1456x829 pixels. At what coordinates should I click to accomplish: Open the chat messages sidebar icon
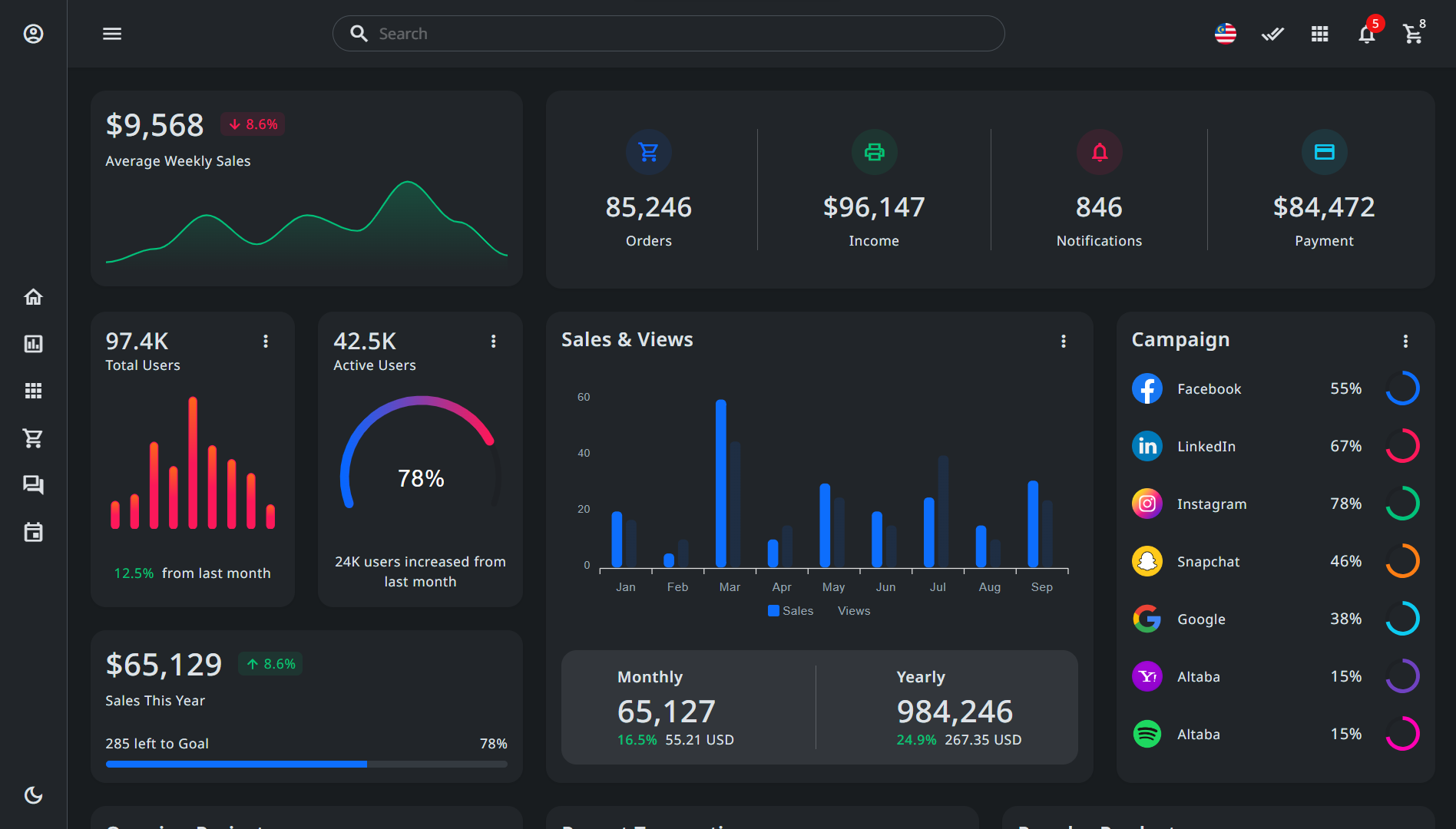tap(33, 485)
